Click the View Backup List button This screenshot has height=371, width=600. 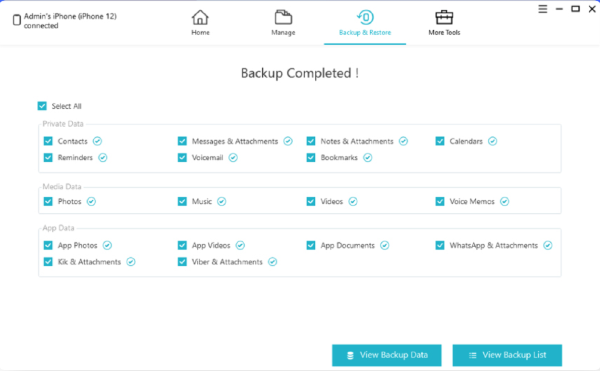point(507,355)
